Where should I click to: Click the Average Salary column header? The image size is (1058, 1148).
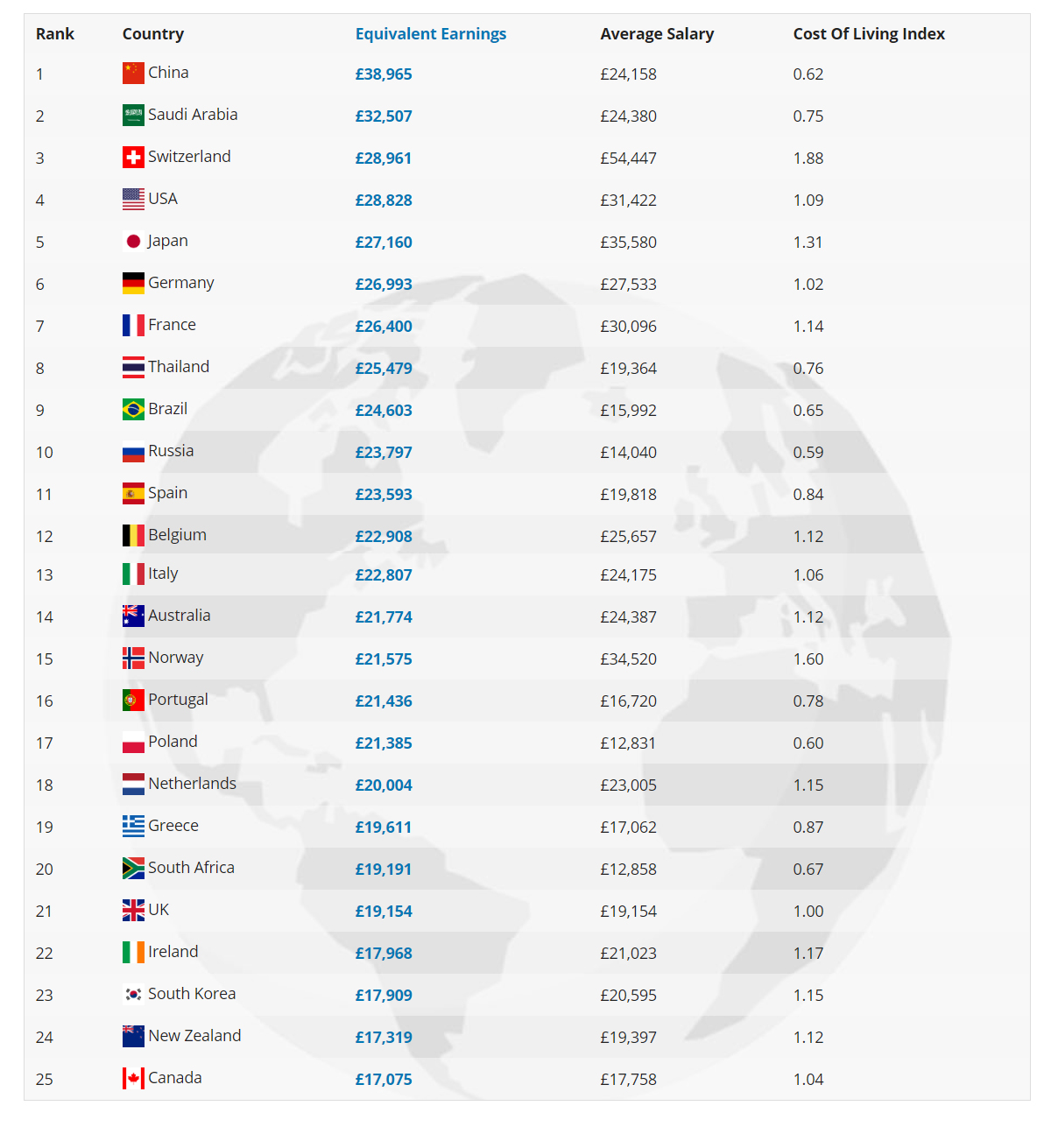coord(657,34)
